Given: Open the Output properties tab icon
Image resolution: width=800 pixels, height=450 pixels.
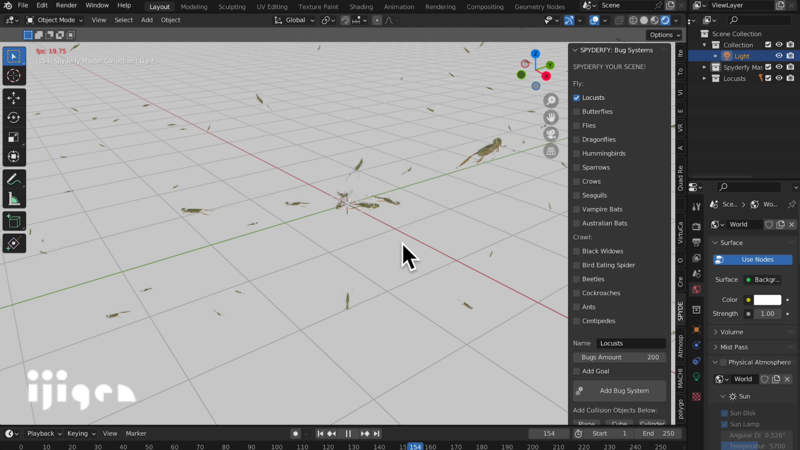Looking at the screenshot, I should pyautogui.click(x=696, y=242).
